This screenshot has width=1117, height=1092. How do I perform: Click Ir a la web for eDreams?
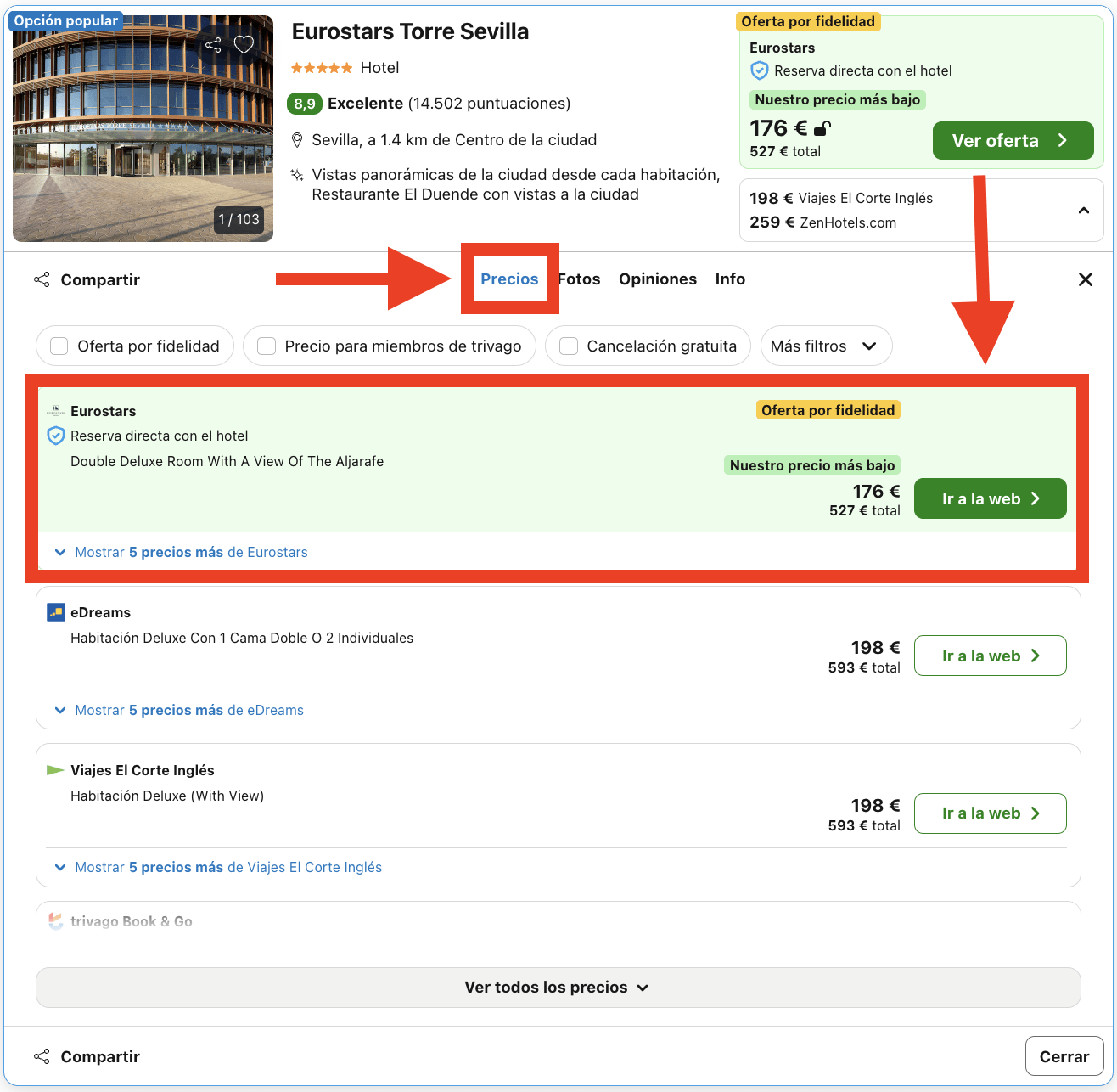pos(990,655)
